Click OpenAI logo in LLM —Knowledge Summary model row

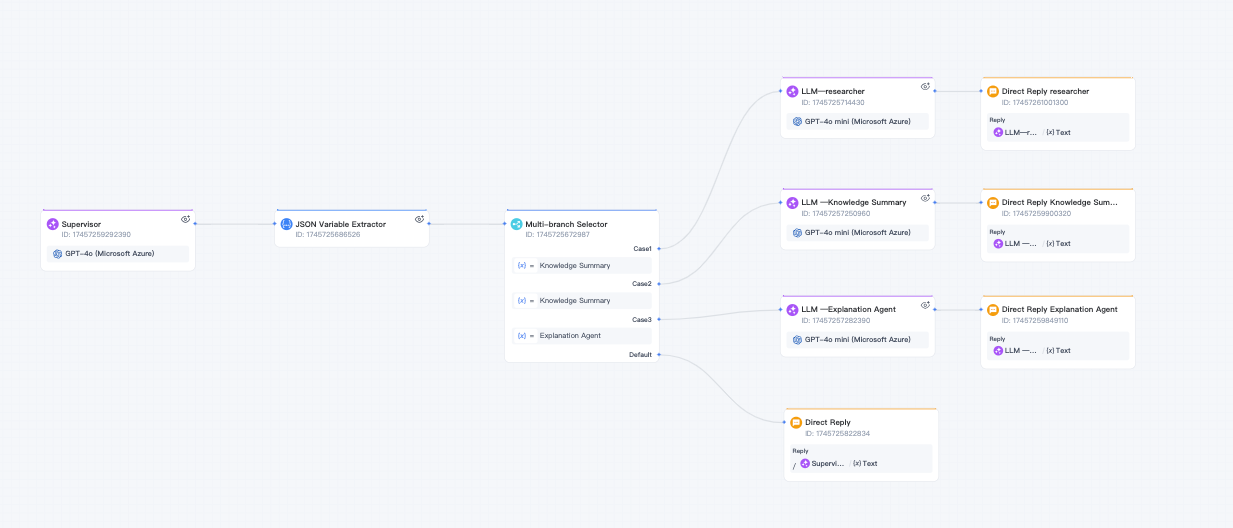pyautogui.click(x=797, y=232)
